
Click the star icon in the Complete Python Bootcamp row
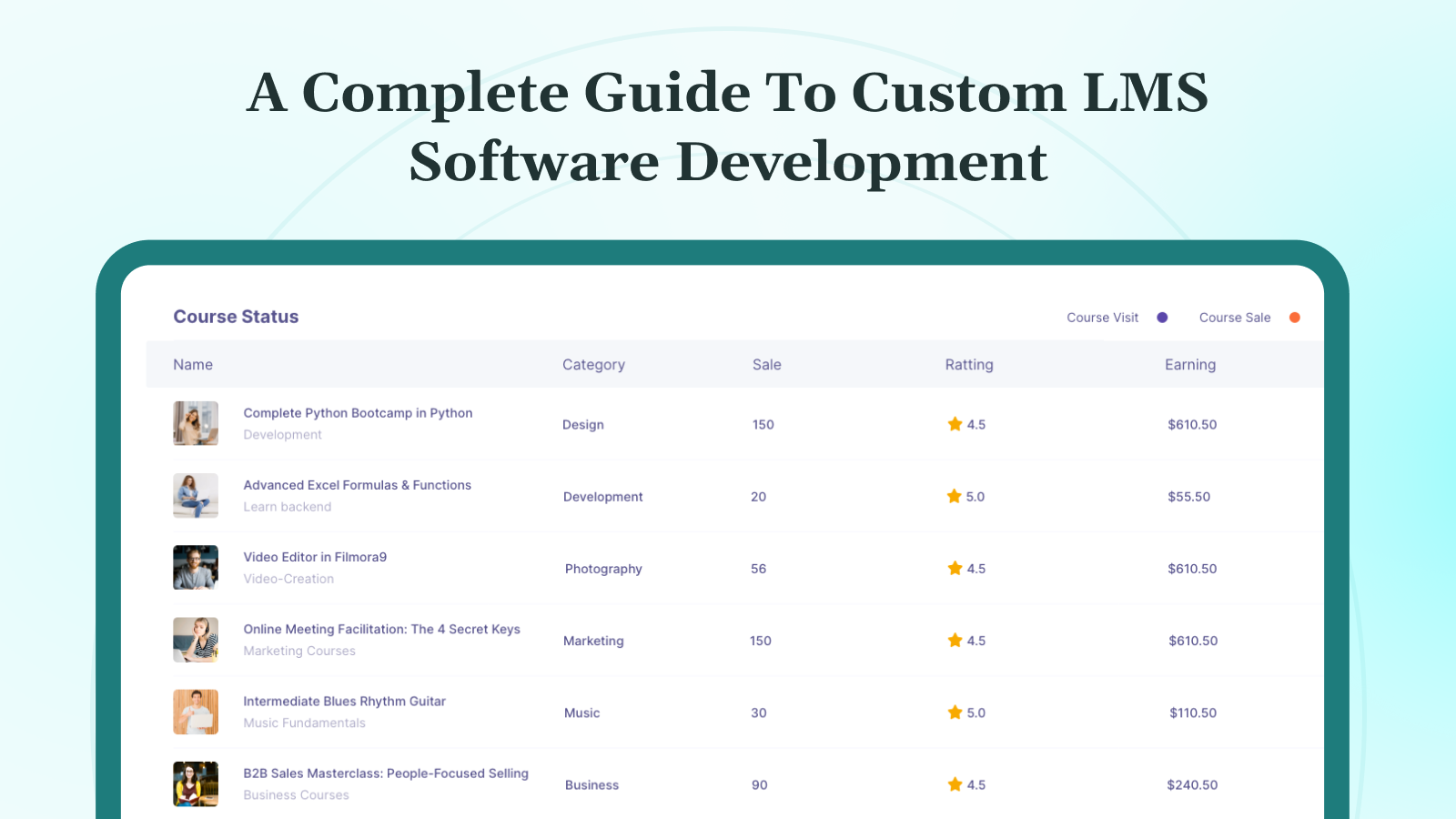[x=955, y=424]
